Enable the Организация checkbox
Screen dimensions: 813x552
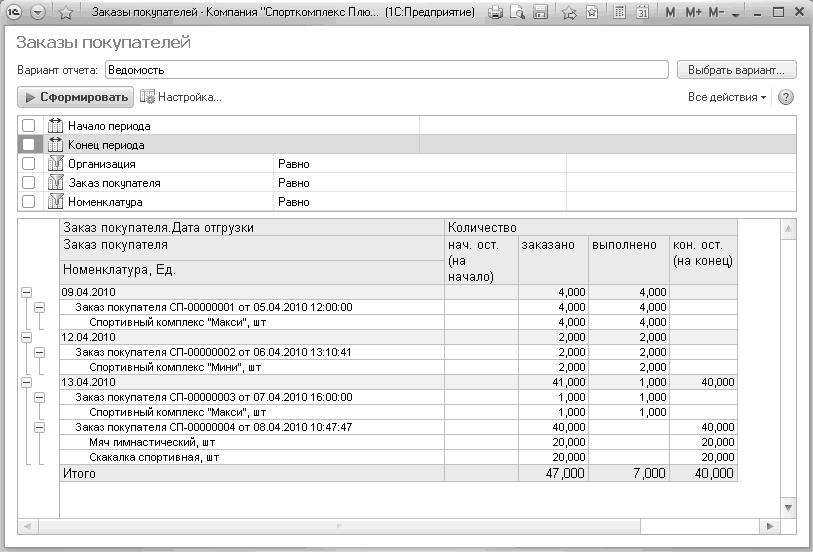point(29,164)
